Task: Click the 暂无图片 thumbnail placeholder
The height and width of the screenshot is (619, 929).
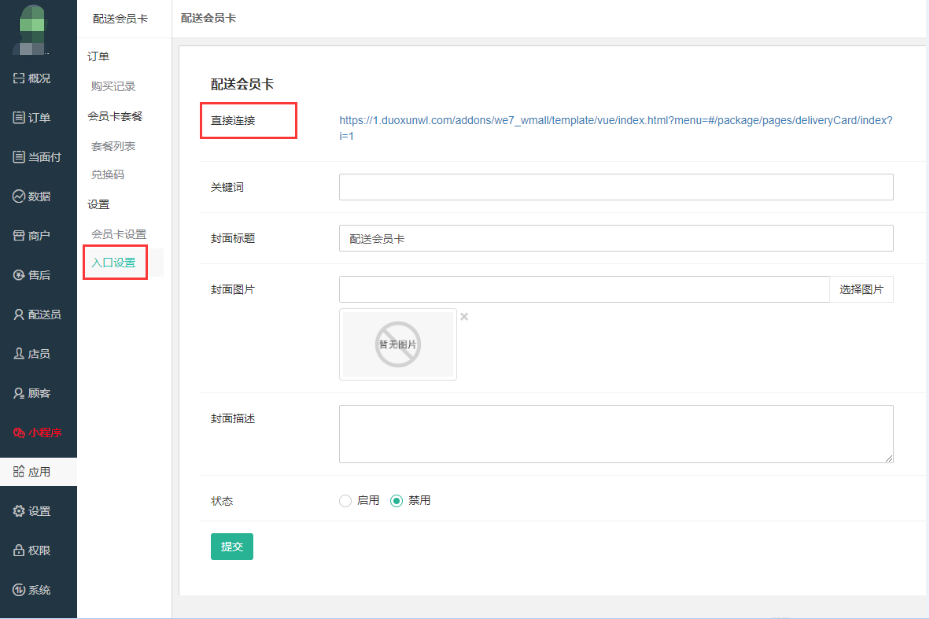Action: tap(398, 344)
